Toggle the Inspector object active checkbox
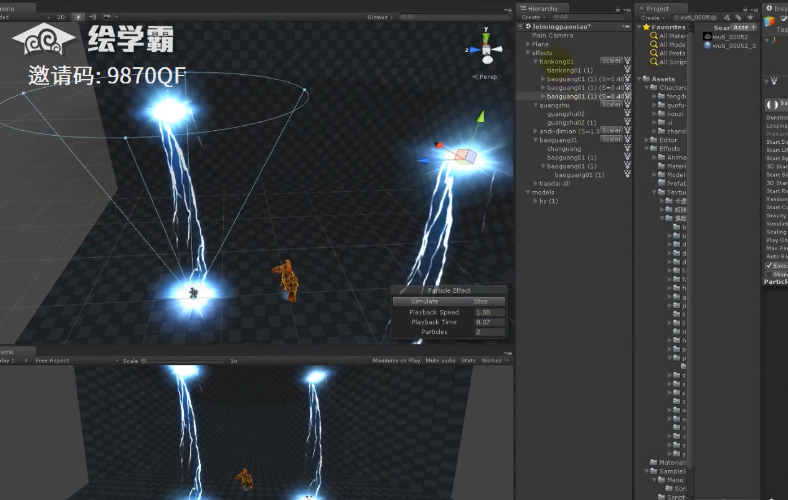This screenshot has width=788, height=500. click(783, 19)
